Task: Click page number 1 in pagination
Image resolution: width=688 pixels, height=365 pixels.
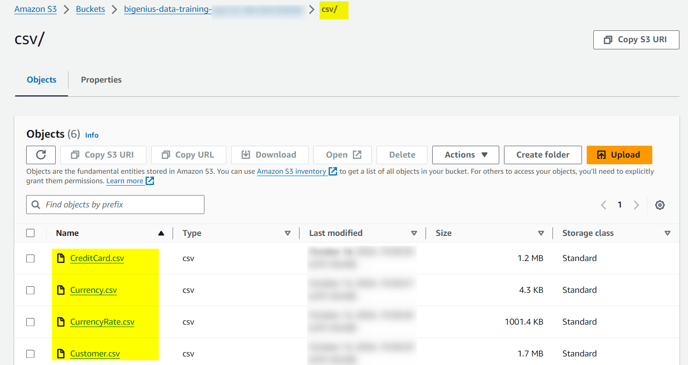Action: (x=620, y=204)
